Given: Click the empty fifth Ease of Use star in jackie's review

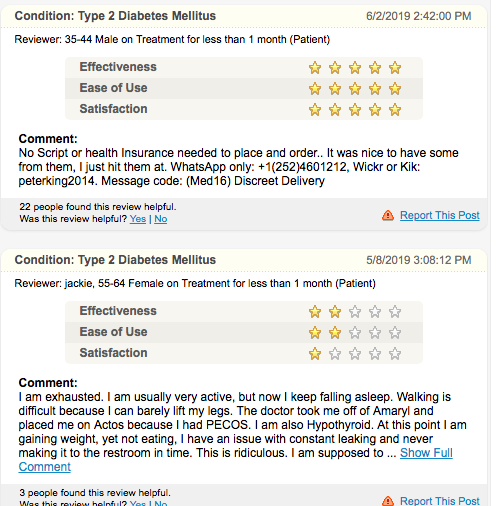Looking at the screenshot, I should (395, 333).
